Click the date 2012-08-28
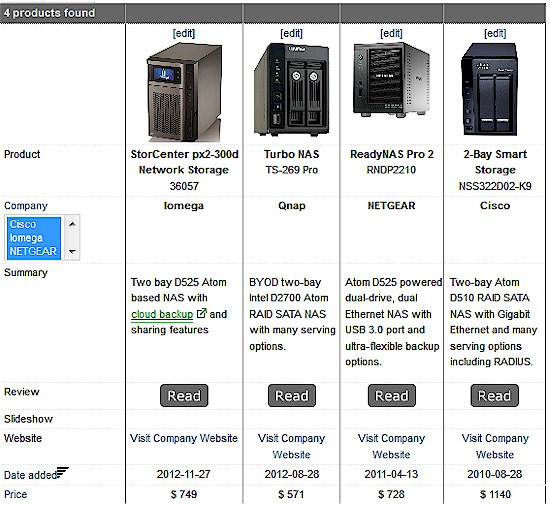This screenshot has height=505, width=550. pyautogui.click(x=291, y=474)
